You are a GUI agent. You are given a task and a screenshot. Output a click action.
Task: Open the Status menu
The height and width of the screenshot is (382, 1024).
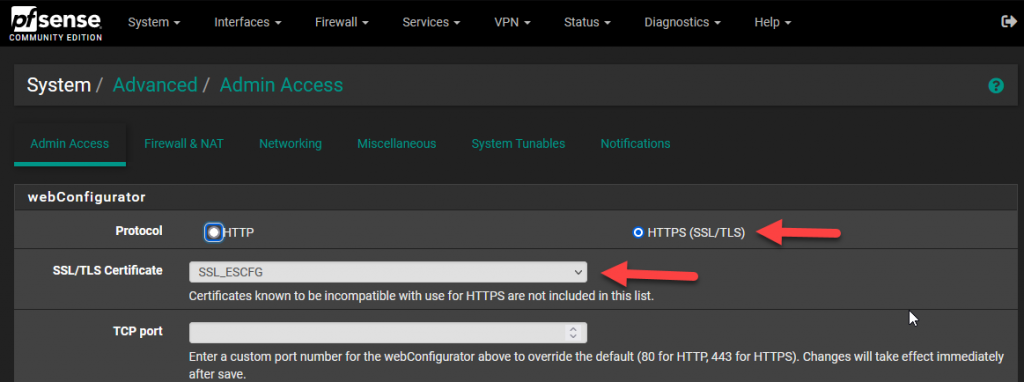587,22
